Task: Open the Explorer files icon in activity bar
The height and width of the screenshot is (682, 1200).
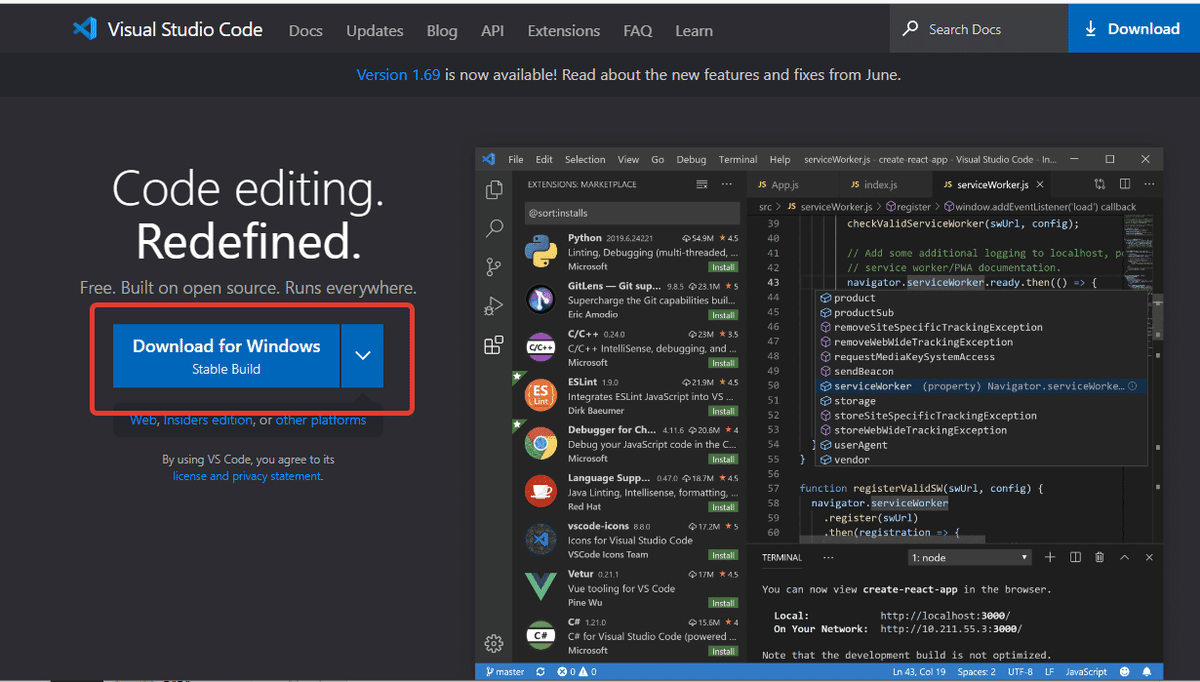Action: tap(493, 190)
